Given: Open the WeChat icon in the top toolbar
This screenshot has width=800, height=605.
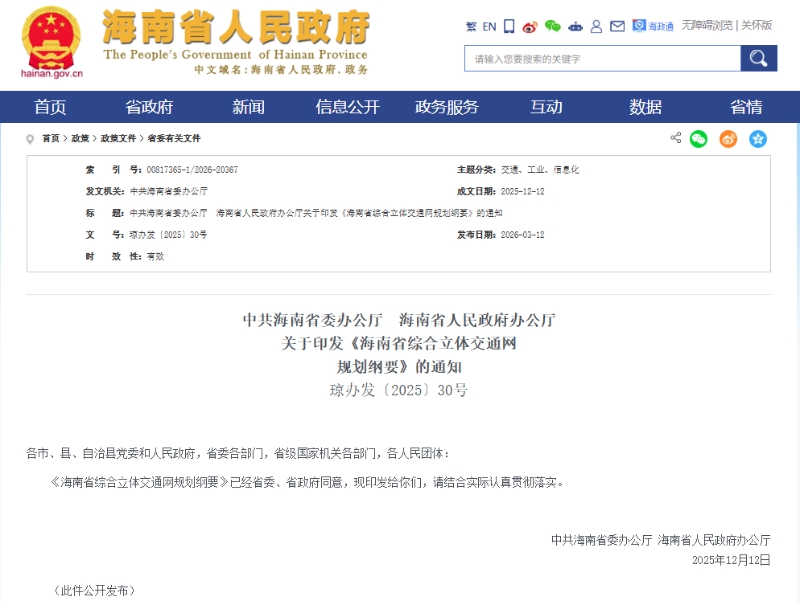Looking at the screenshot, I should pos(554,27).
